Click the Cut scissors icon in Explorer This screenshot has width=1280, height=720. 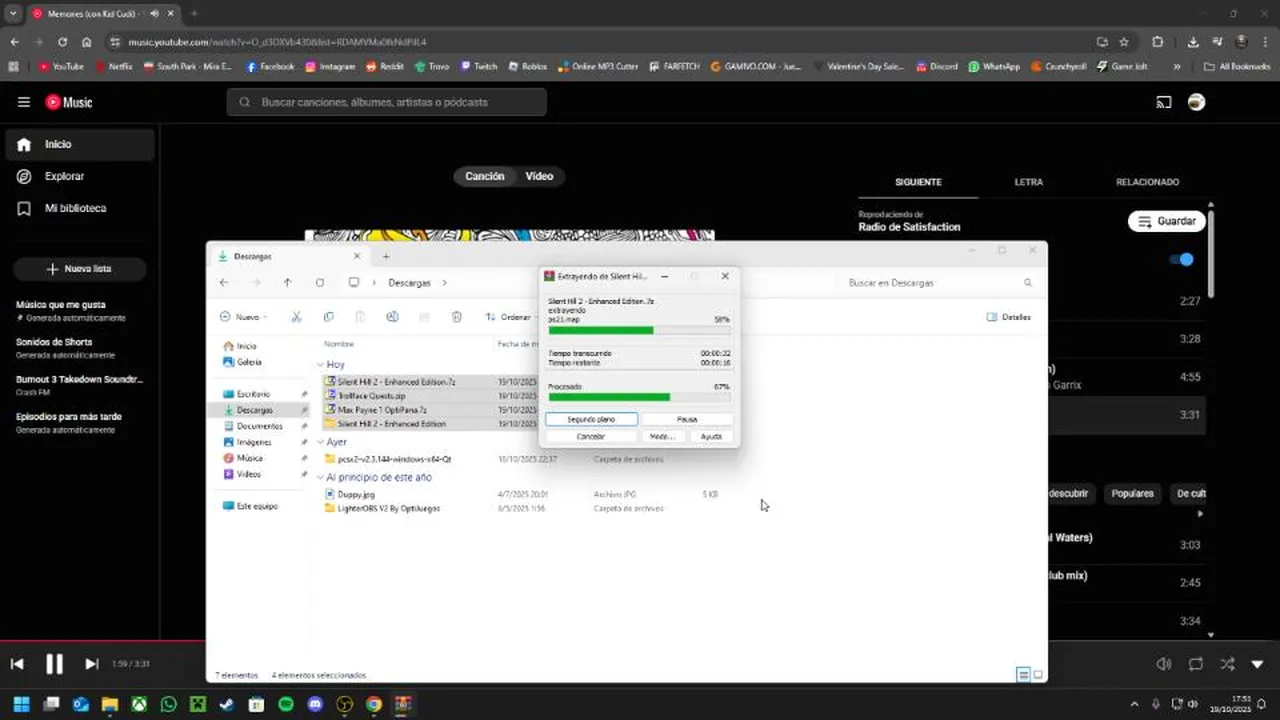tap(296, 317)
